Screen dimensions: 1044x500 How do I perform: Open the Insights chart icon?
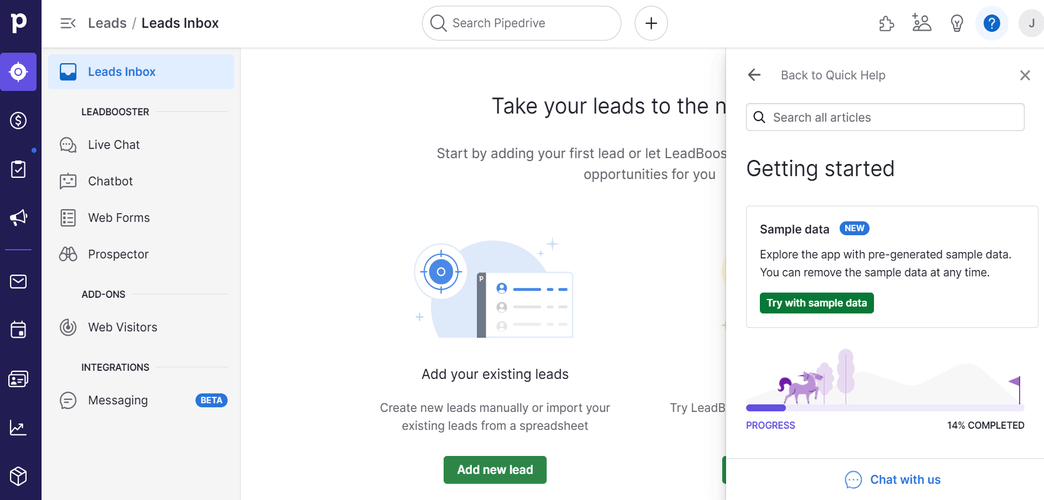(x=19, y=428)
